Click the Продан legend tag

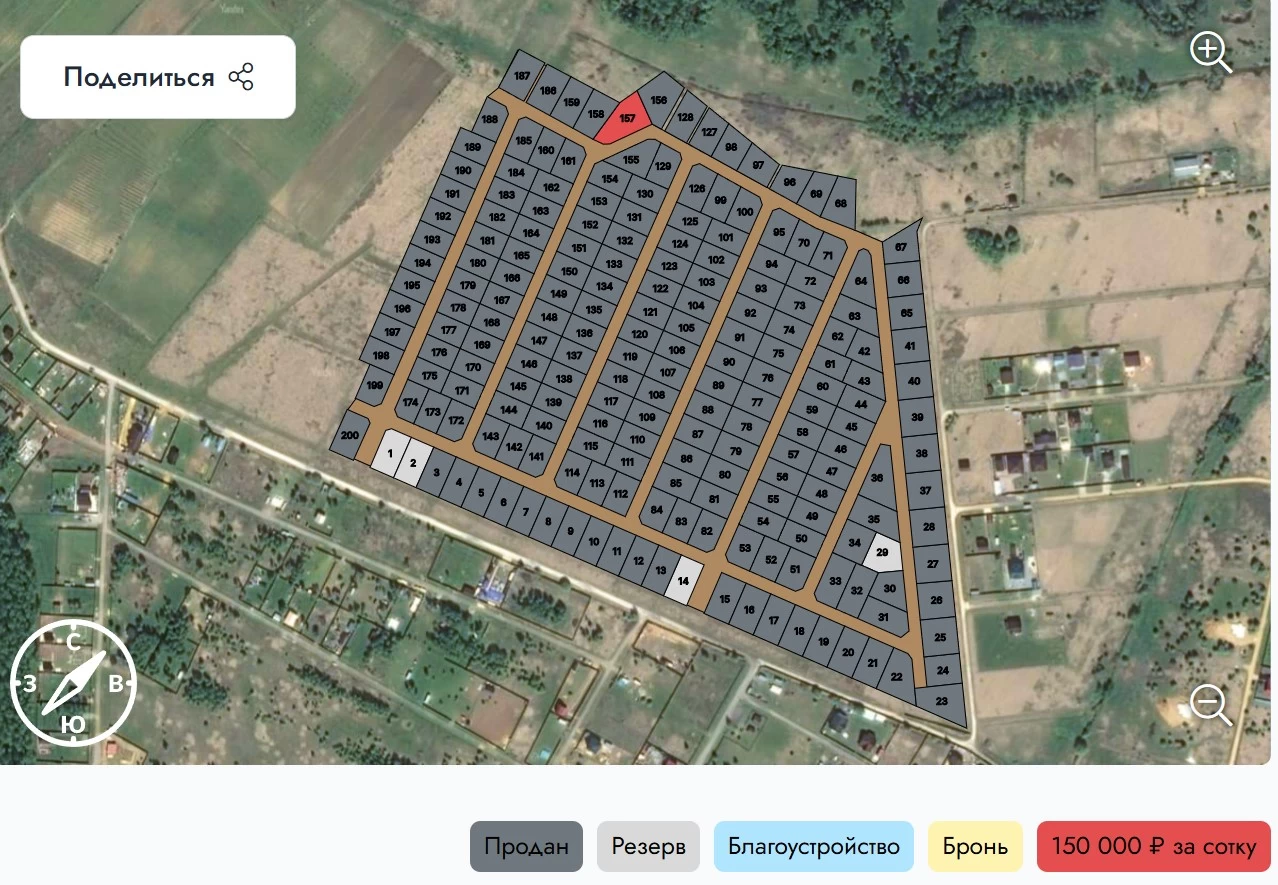pyautogui.click(x=527, y=847)
